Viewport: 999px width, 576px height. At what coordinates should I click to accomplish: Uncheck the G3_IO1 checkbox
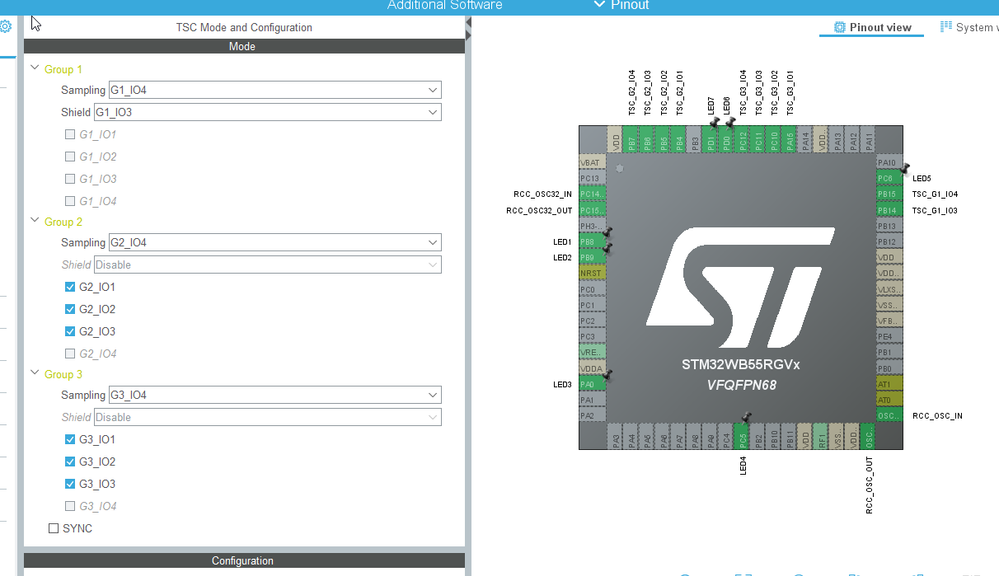[70, 439]
